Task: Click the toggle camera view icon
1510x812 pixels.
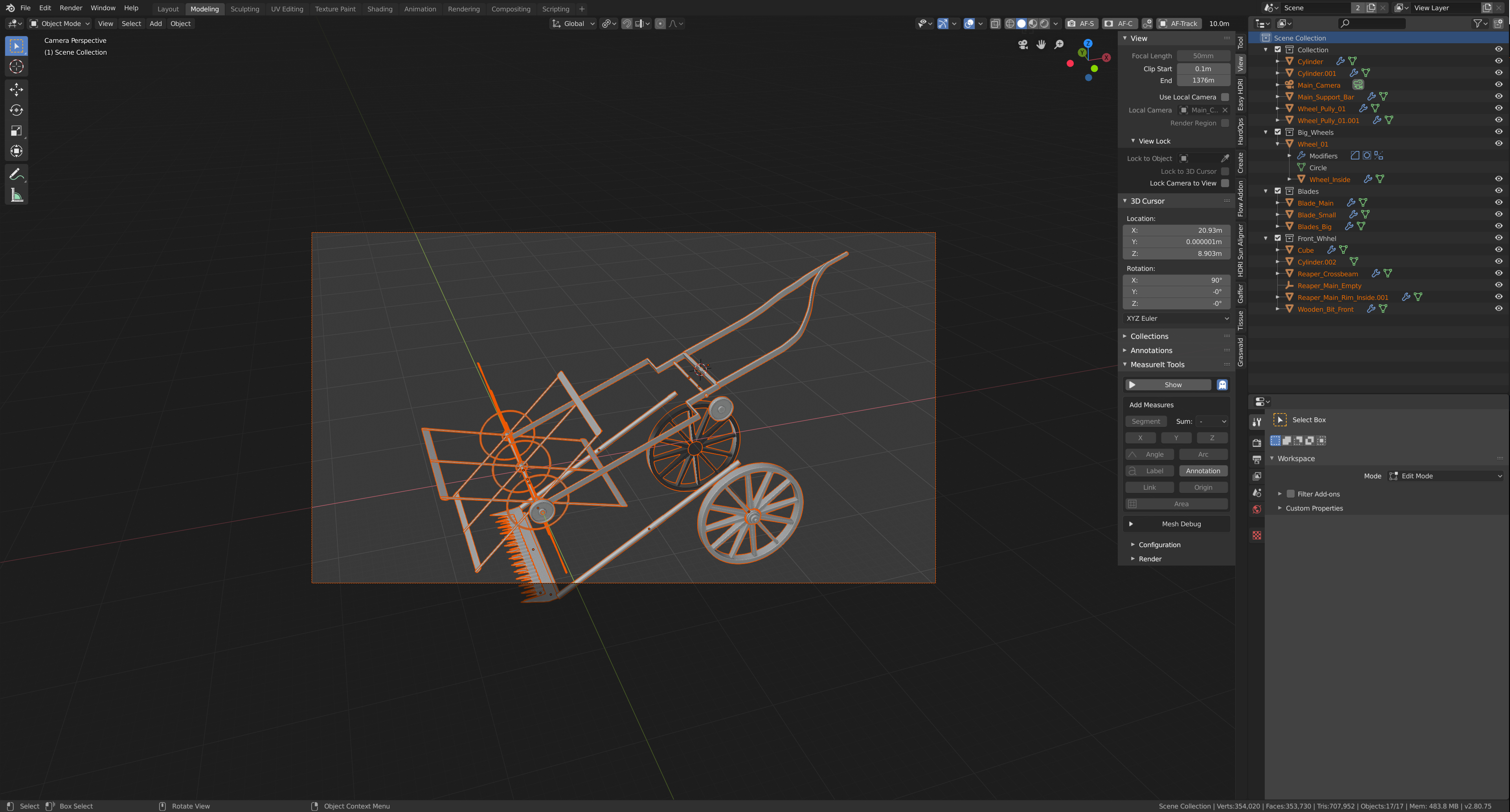Action: coord(1023,44)
